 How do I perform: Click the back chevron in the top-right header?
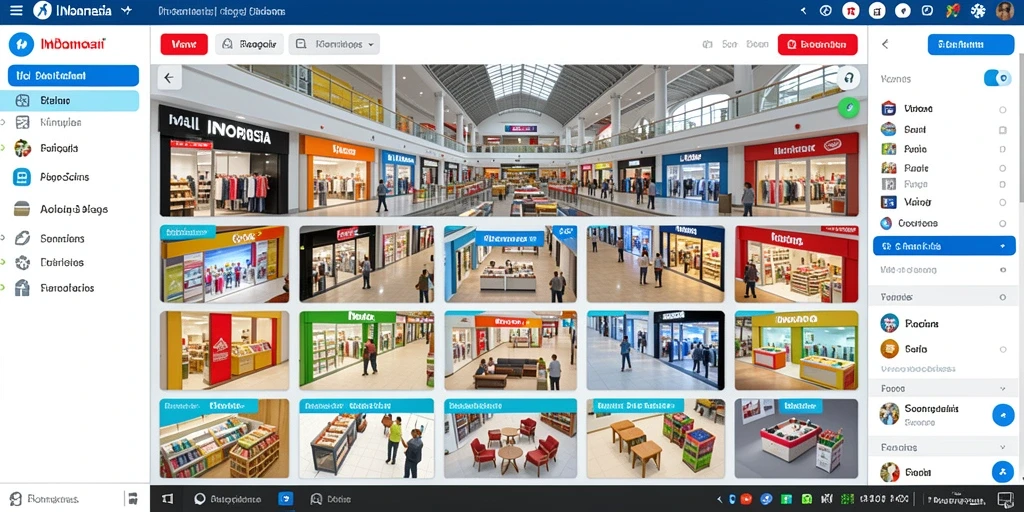pyautogui.click(x=803, y=10)
